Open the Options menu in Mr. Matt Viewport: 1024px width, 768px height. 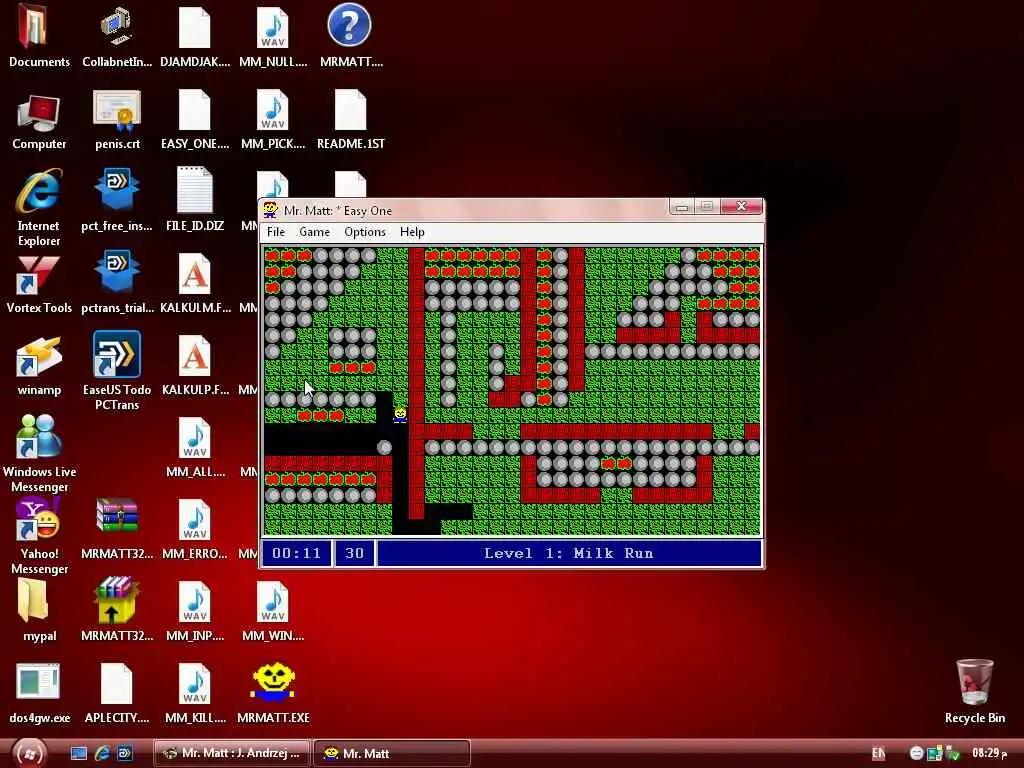point(364,232)
